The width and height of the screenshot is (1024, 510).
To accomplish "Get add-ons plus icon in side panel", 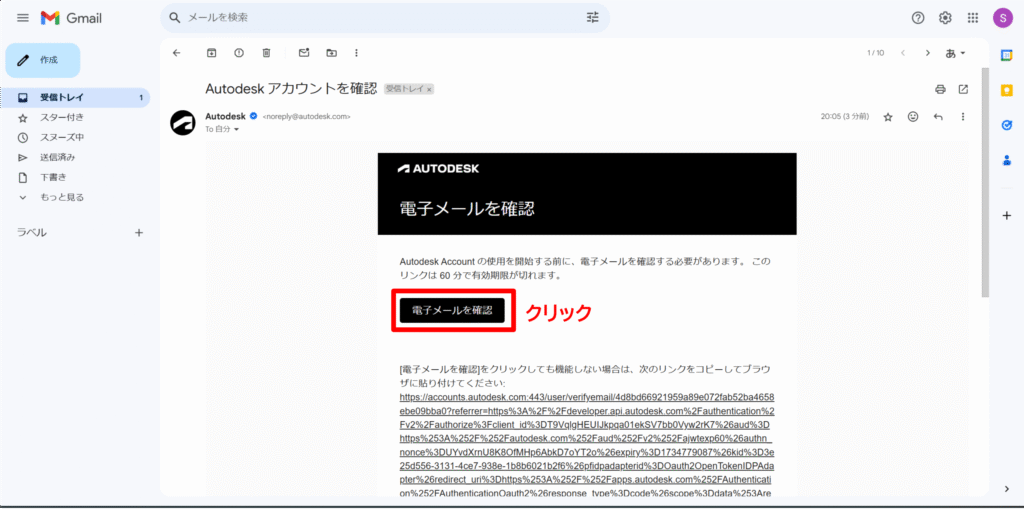I will pos(1006,216).
